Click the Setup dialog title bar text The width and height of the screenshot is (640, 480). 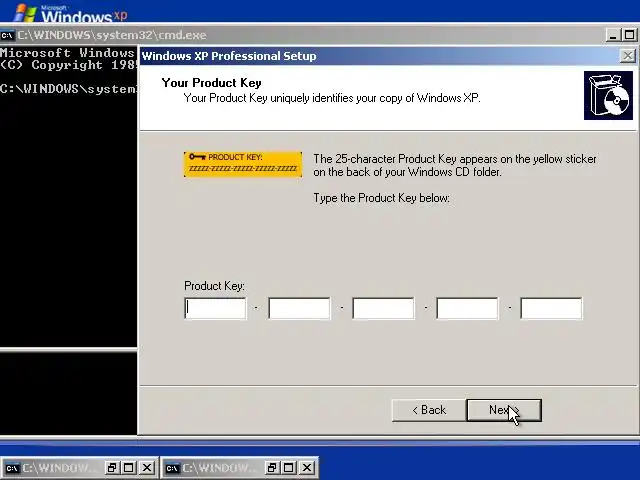coord(229,56)
